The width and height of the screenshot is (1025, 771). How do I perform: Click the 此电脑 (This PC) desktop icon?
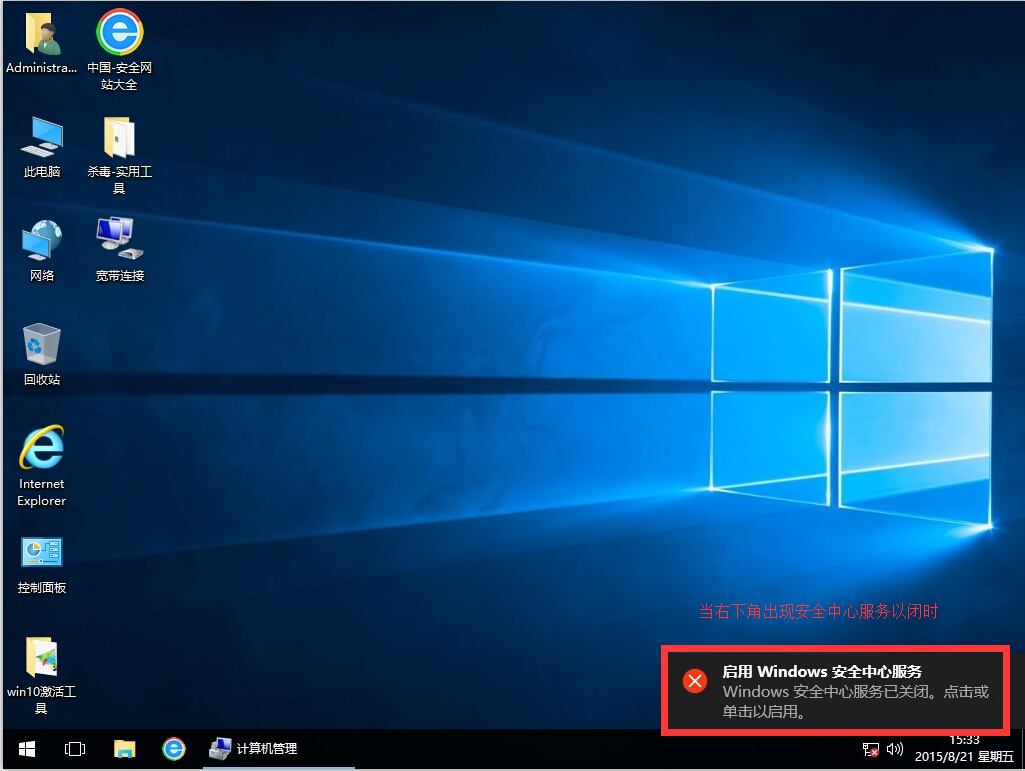coord(42,138)
